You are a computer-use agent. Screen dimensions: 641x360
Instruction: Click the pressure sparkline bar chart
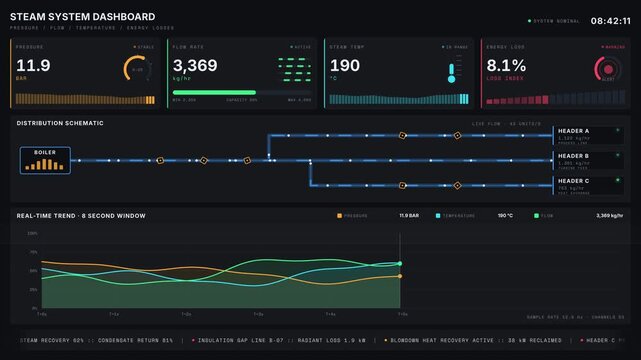(x=85, y=99)
